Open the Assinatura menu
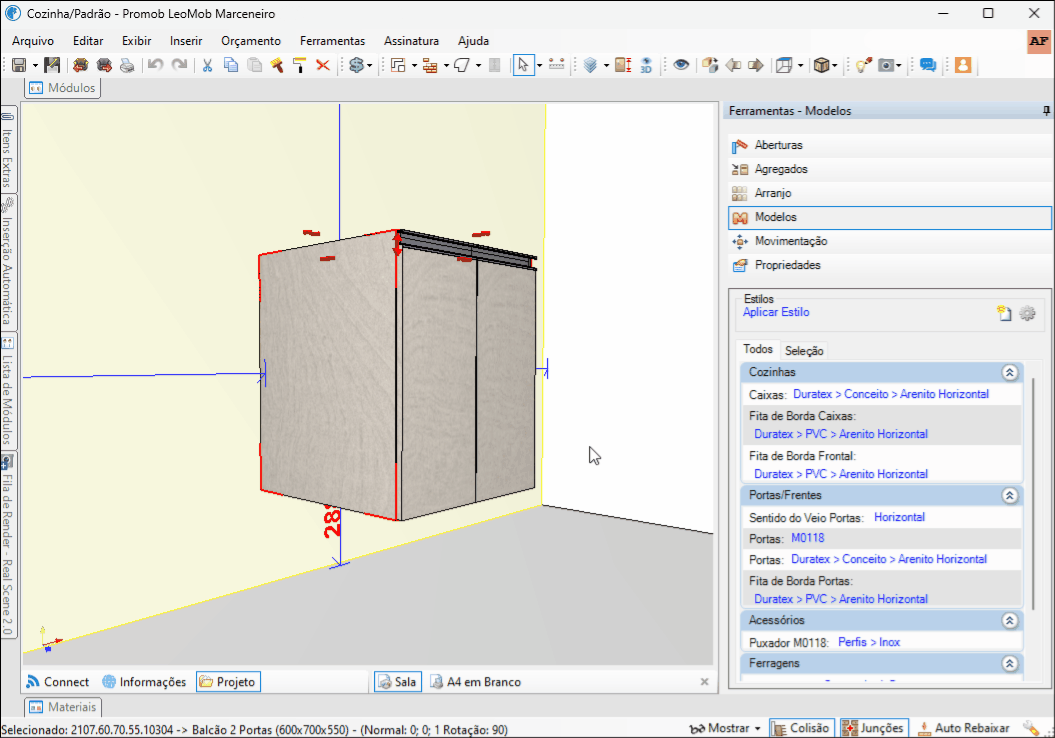 (411, 41)
